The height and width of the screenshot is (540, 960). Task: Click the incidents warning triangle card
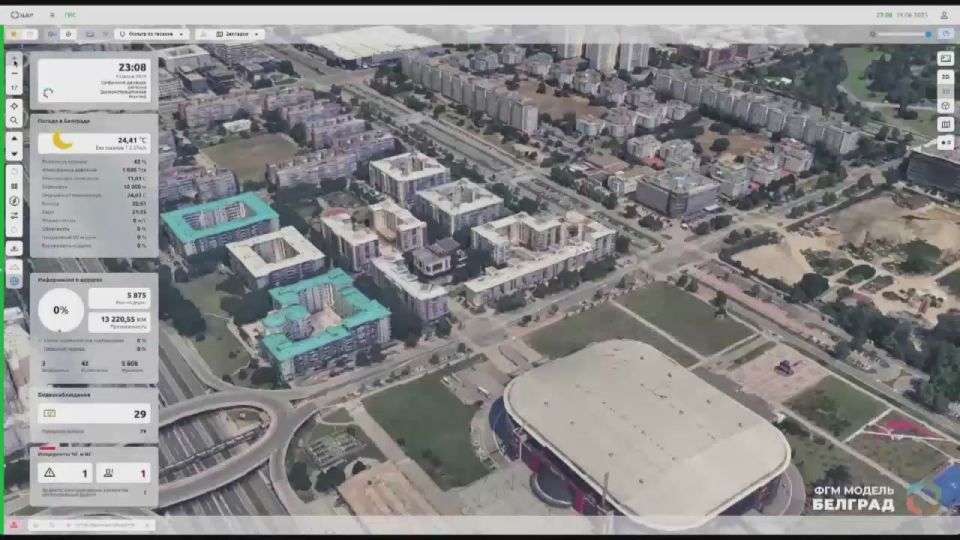tap(64, 473)
